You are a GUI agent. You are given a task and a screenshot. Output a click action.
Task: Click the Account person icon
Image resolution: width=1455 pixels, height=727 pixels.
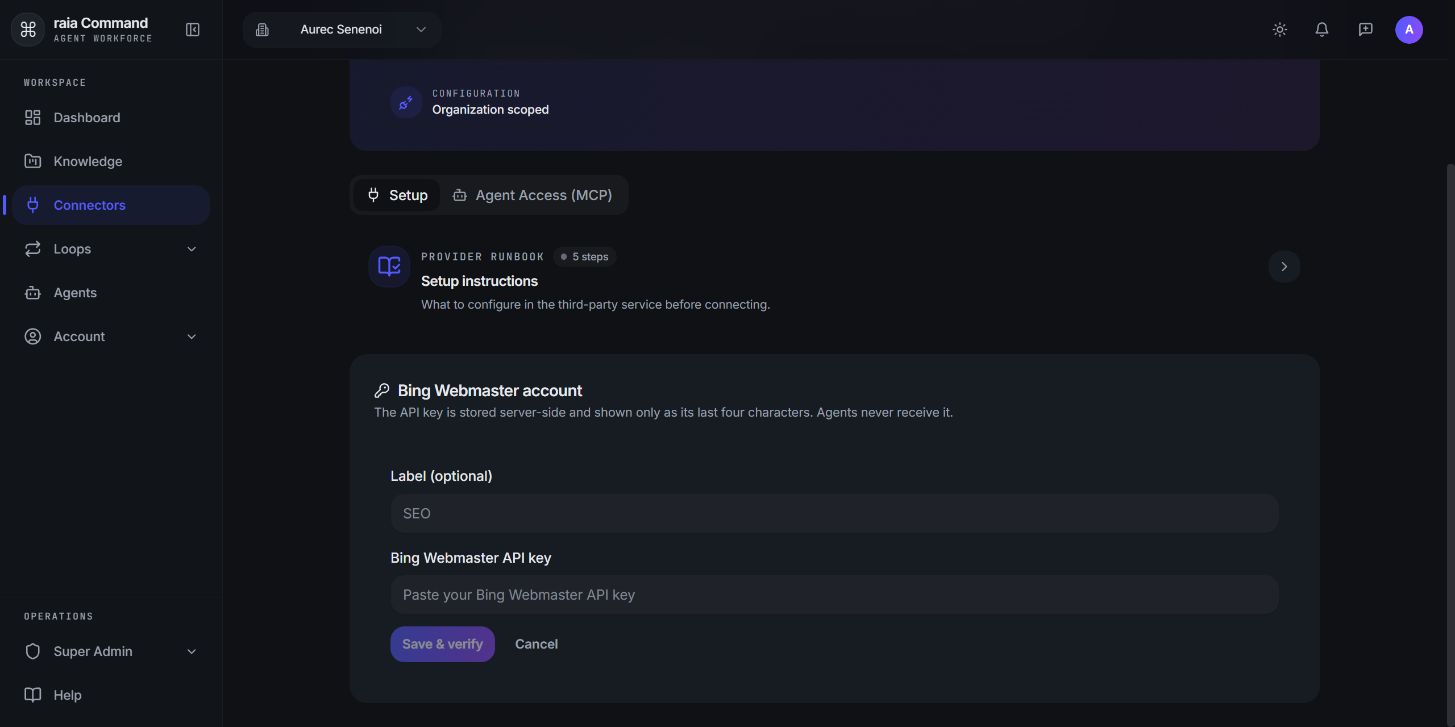(33, 337)
